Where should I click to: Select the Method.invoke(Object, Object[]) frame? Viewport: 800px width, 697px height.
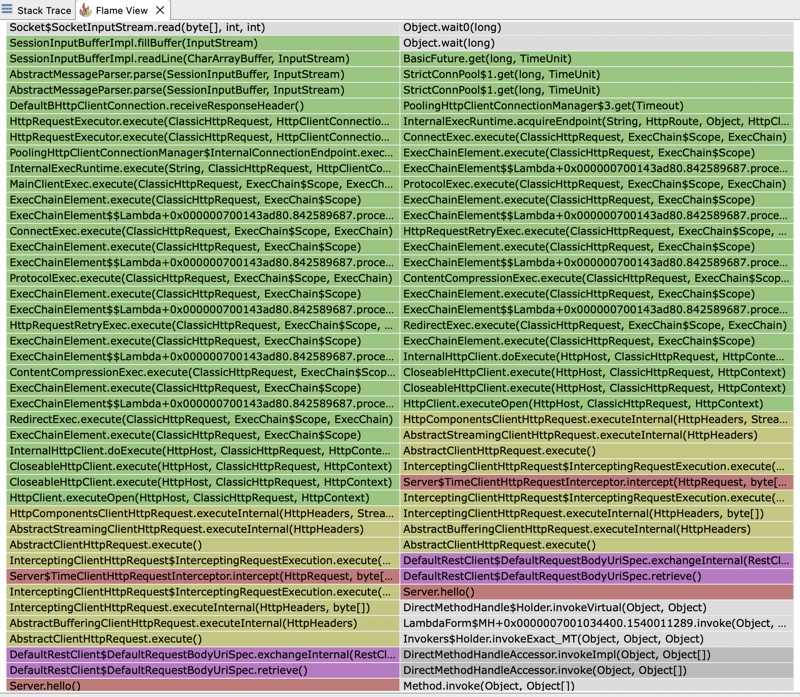(x=596, y=685)
